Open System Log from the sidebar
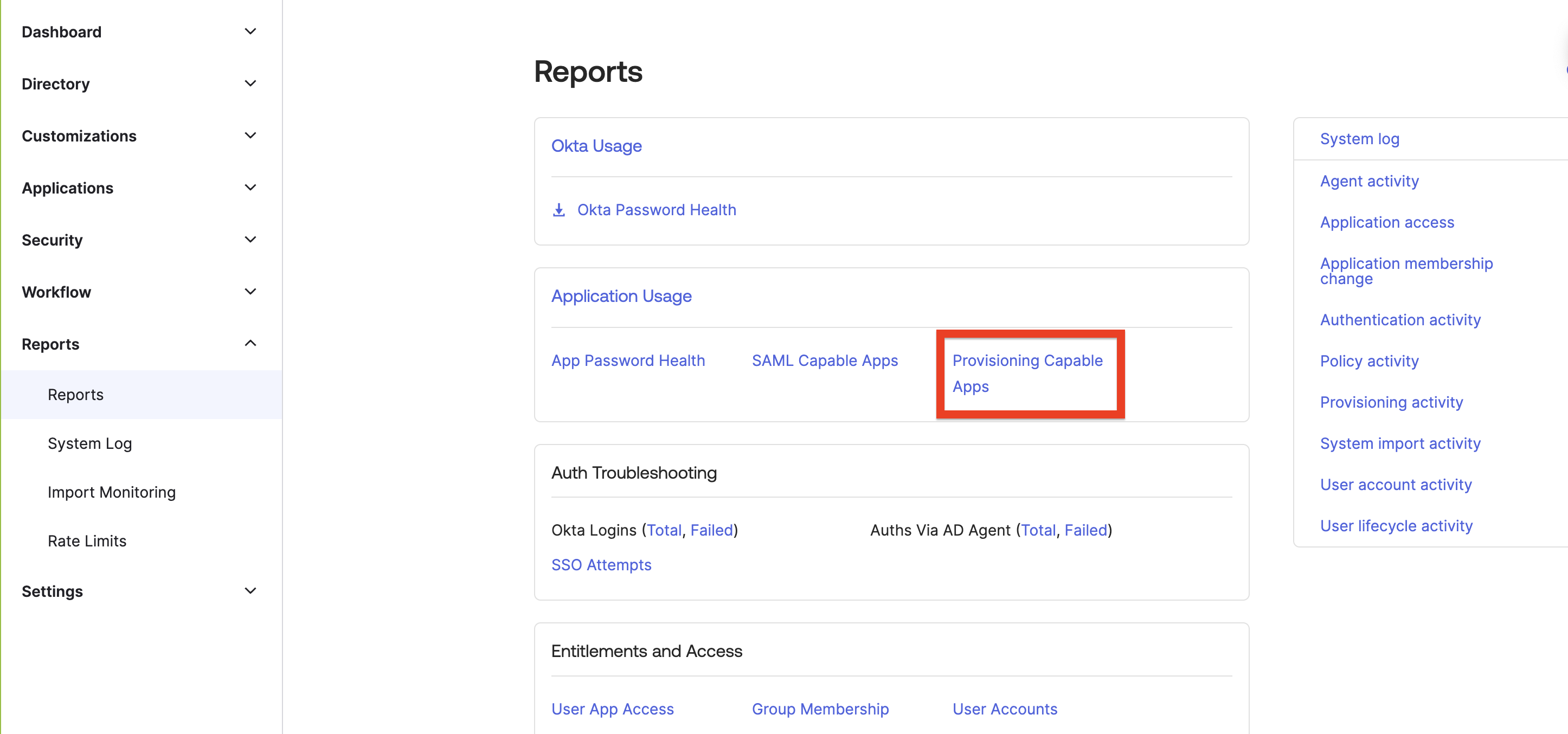Screen dimensions: 1568x734 tap(89, 443)
